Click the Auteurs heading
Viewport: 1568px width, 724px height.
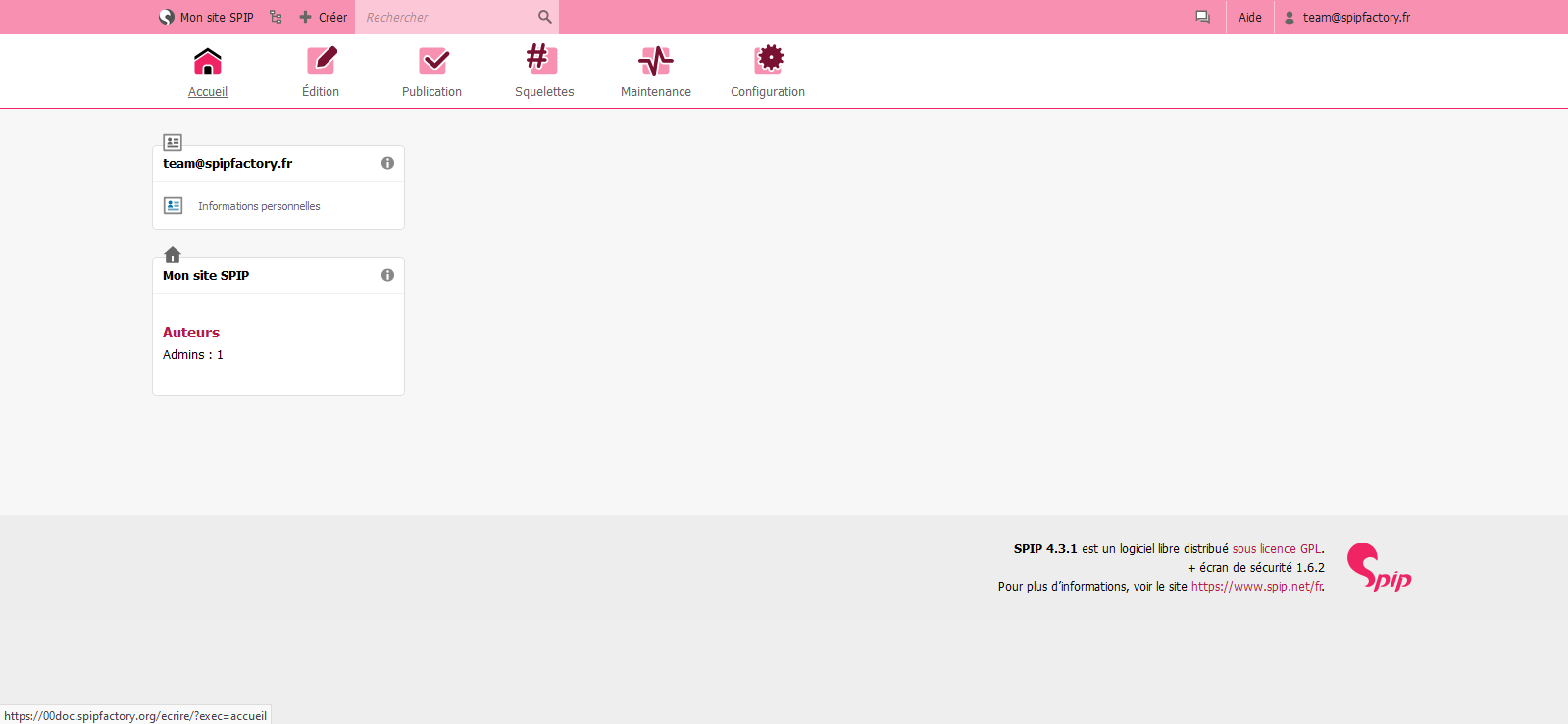[191, 333]
